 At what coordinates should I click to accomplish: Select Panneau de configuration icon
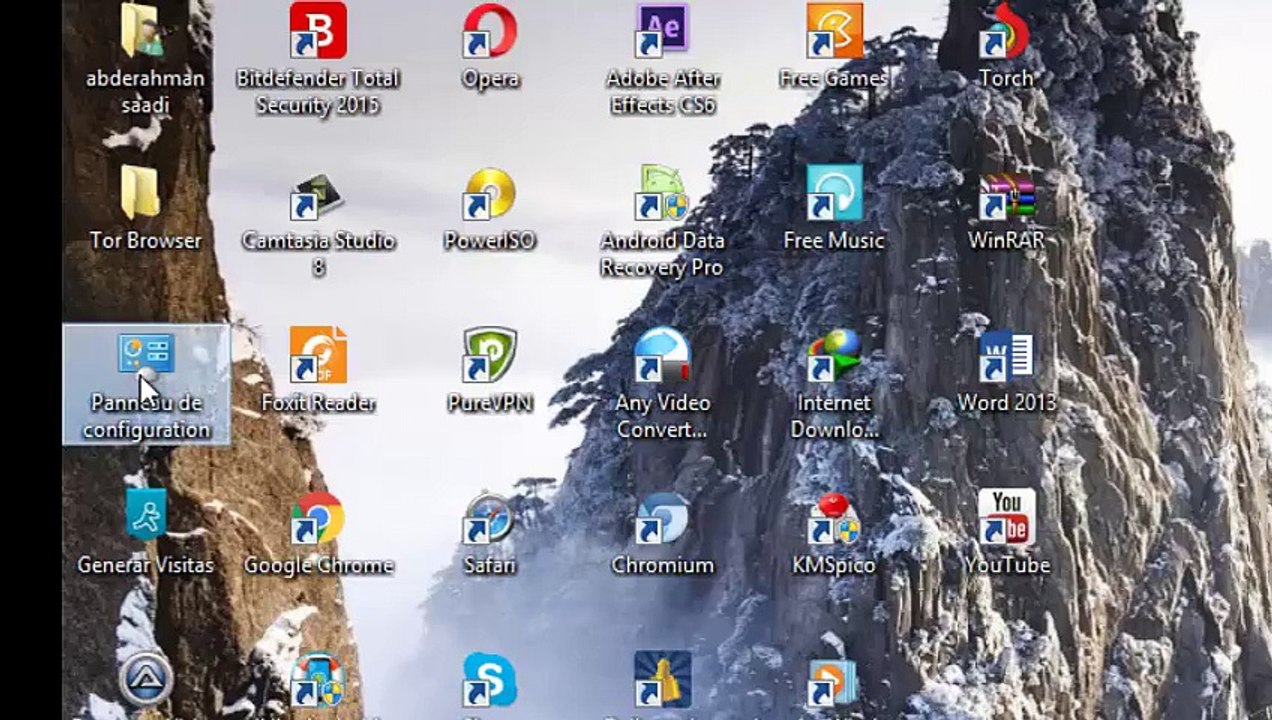click(146, 385)
